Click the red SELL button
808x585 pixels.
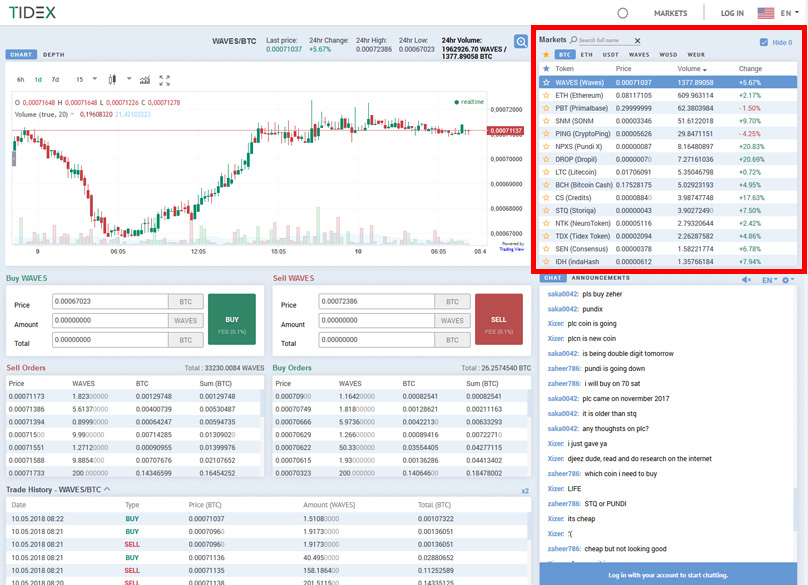pyautogui.click(x=499, y=320)
